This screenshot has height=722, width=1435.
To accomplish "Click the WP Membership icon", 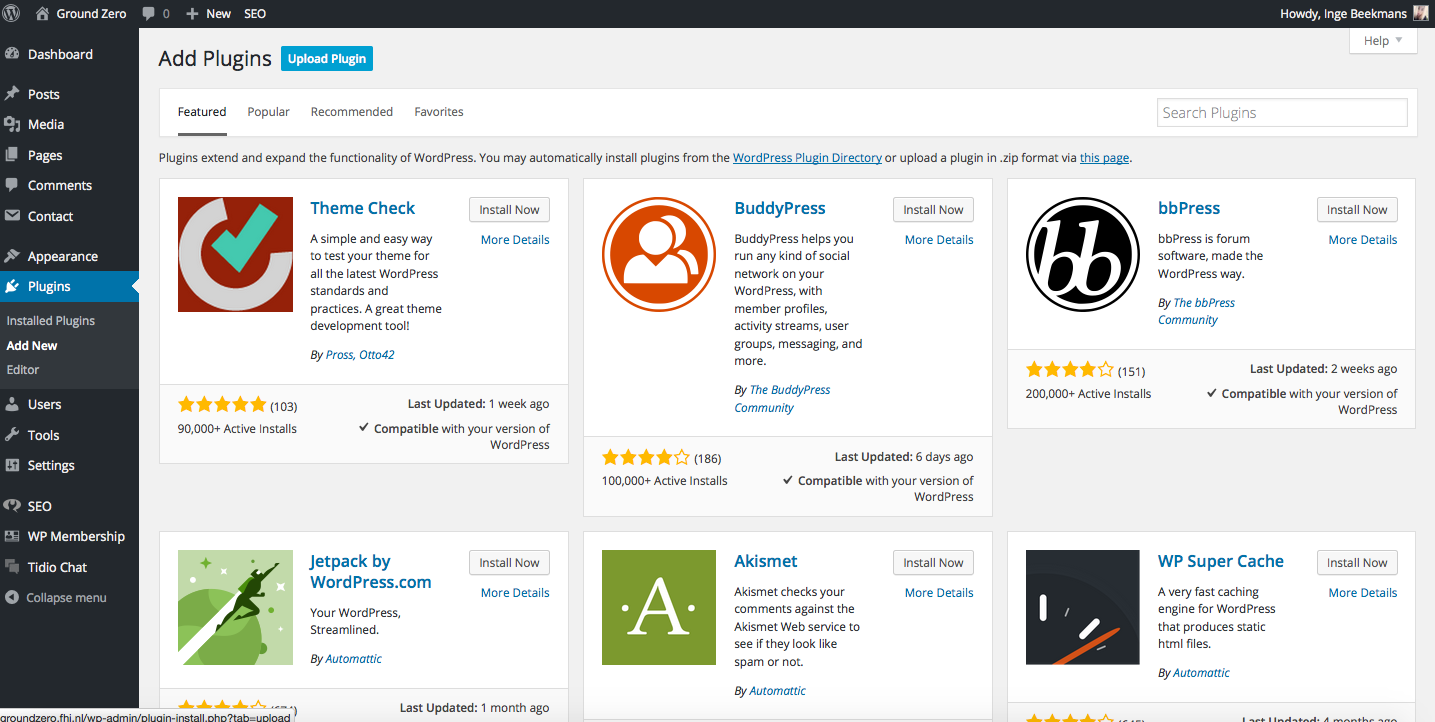I will click(12, 536).
